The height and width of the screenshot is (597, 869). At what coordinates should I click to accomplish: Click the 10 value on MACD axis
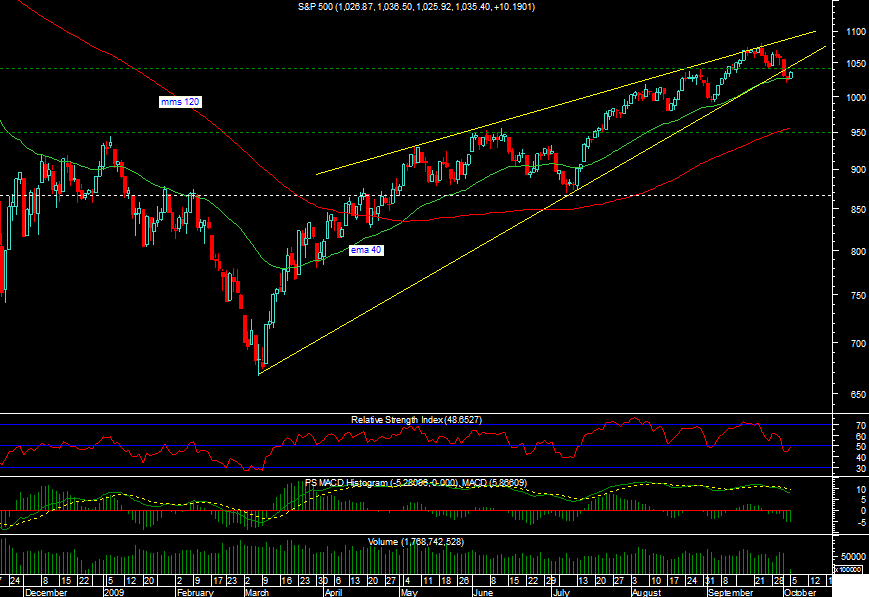[x=861, y=490]
